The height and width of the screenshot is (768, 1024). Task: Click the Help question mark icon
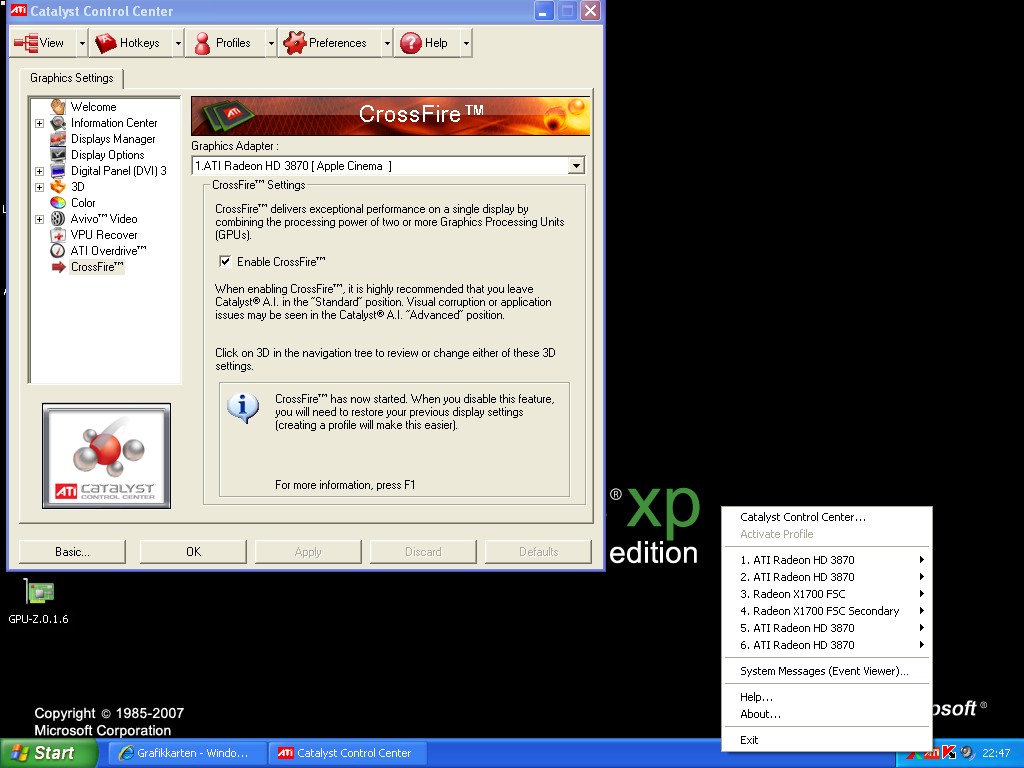coord(411,43)
